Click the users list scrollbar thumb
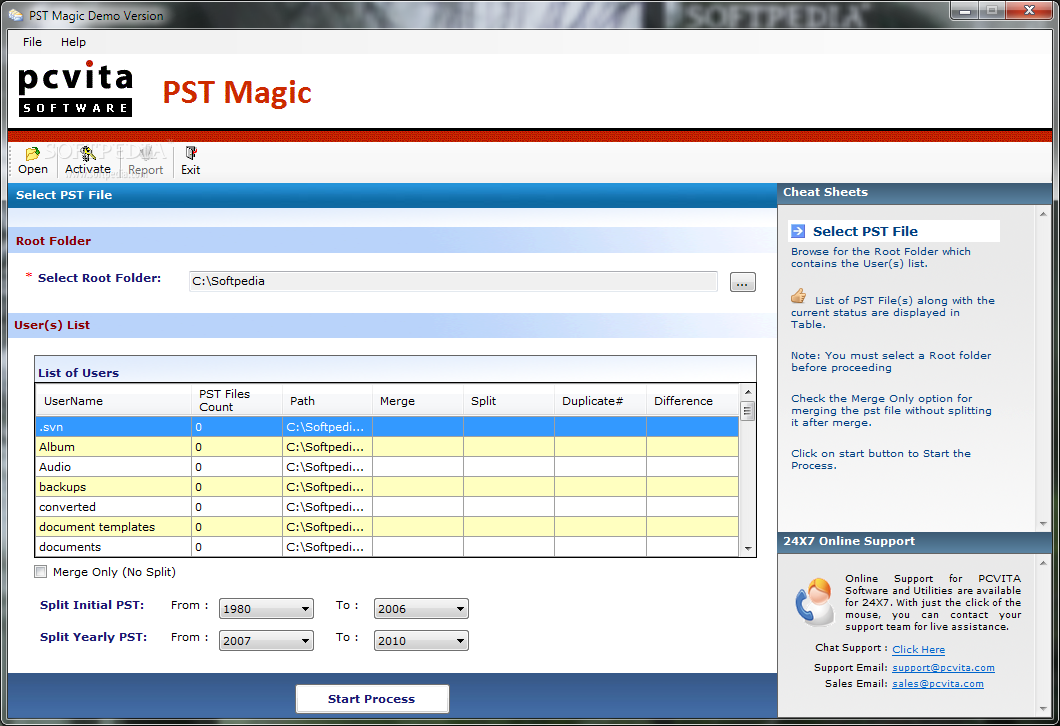Image resolution: width=1060 pixels, height=726 pixels. click(x=747, y=410)
